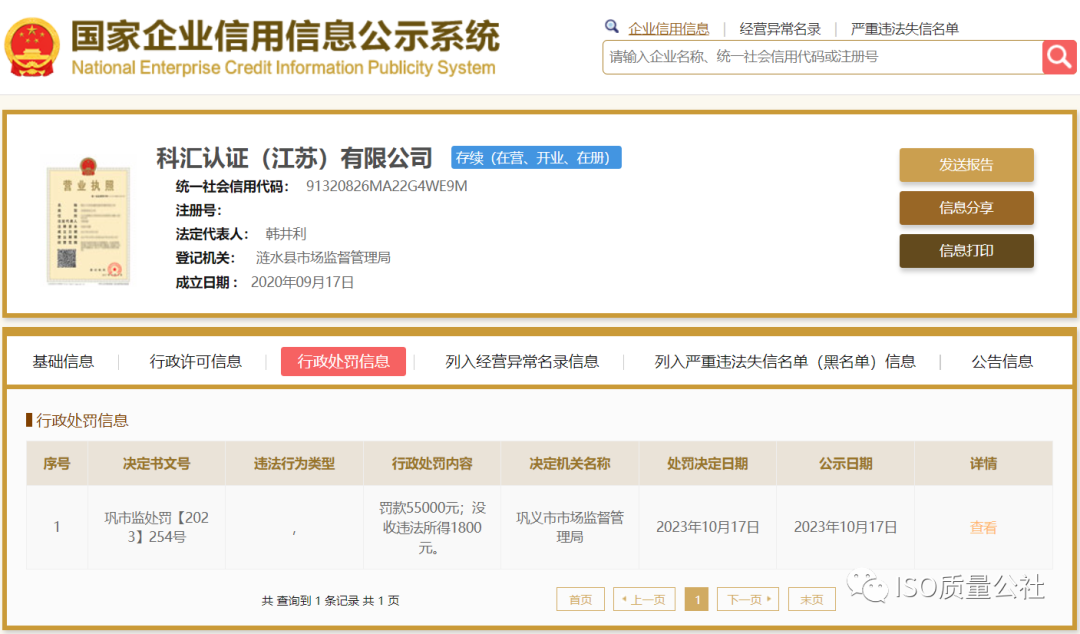Click the 公示日期 column header
Image resolution: width=1080 pixels, height=634 pixels.
point(845,464)
